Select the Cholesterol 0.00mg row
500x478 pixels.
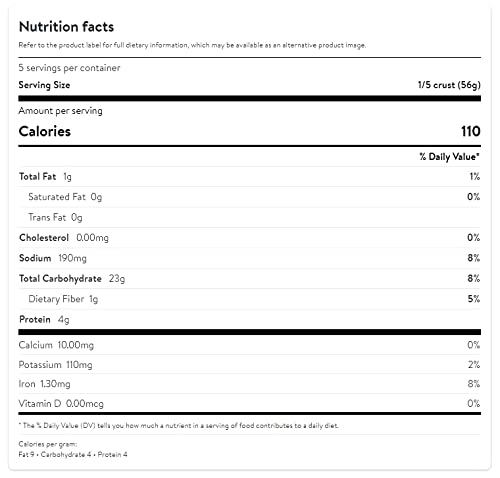pyautogui.click(x=250, y=238)
